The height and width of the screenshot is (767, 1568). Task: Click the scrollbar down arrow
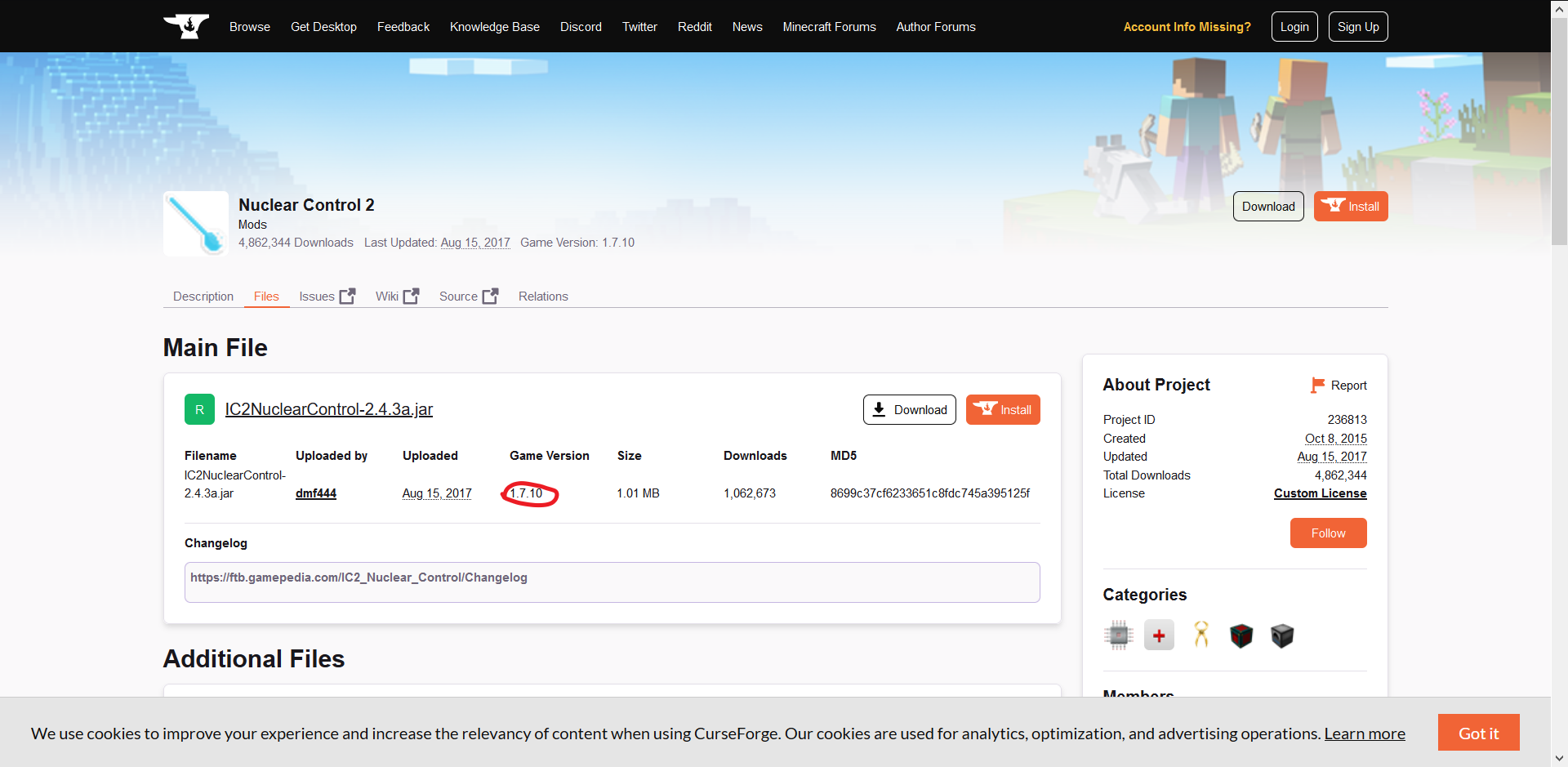[1559, 759]
